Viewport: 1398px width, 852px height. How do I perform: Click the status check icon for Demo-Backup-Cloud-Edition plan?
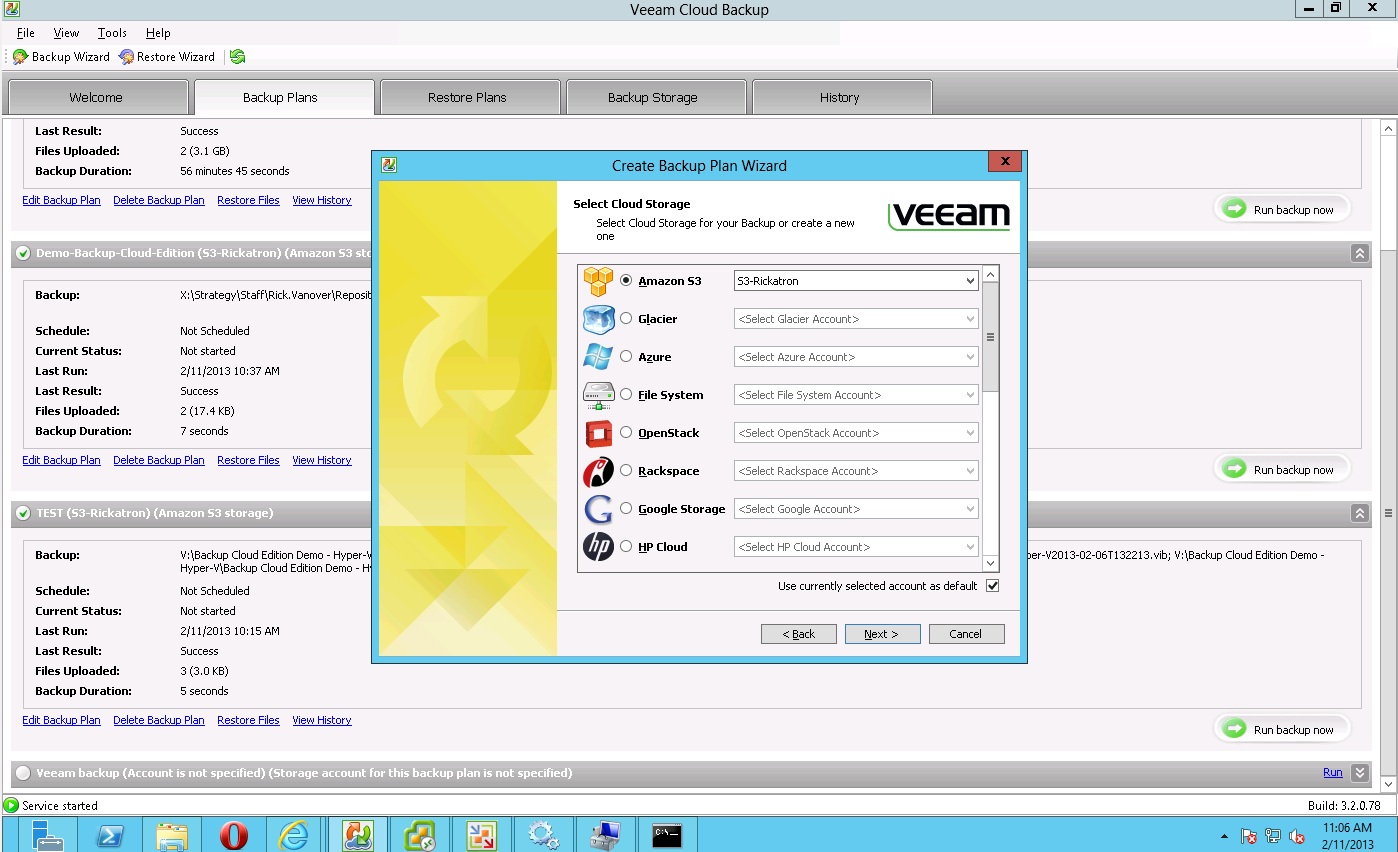(23, 253)
